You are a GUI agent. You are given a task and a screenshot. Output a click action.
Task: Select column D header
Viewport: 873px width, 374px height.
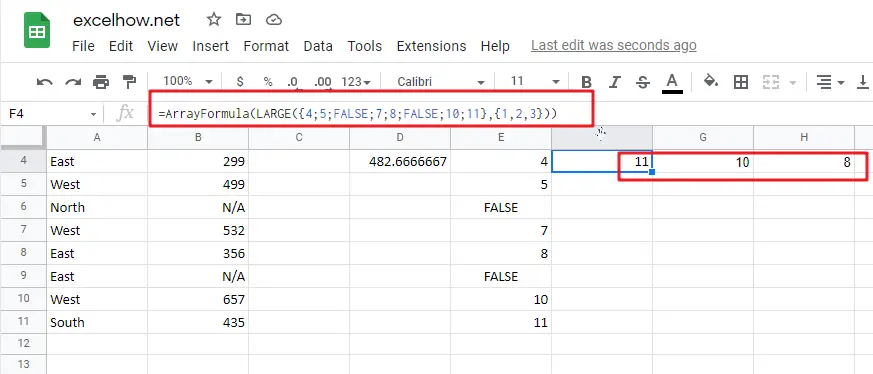[400, 137]
